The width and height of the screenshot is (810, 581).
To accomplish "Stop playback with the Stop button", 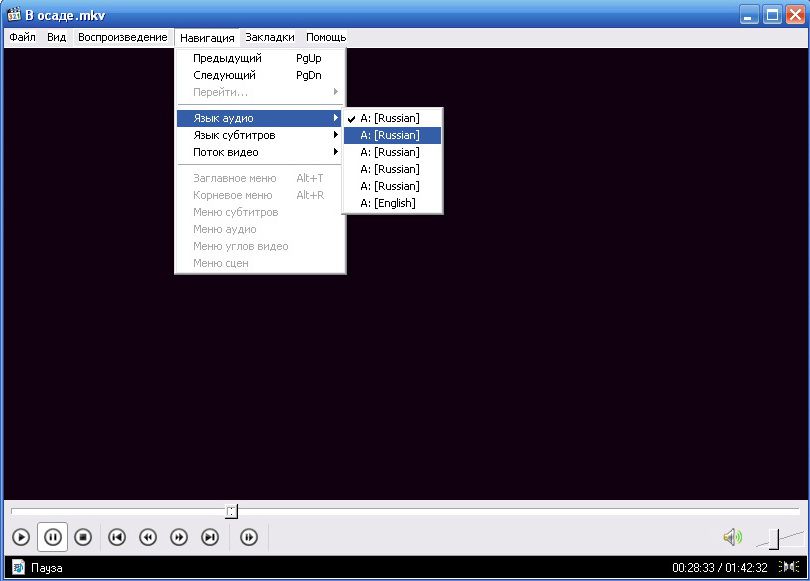I will point(83,537).
